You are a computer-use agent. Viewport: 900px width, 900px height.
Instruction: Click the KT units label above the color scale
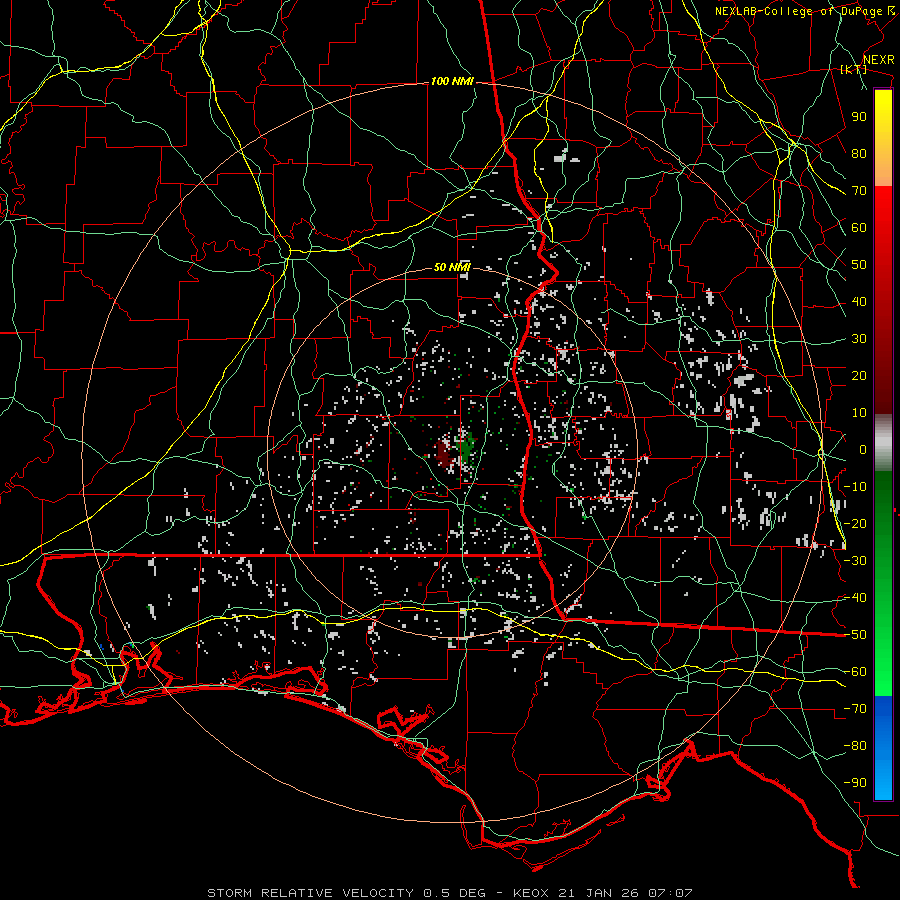854,69
